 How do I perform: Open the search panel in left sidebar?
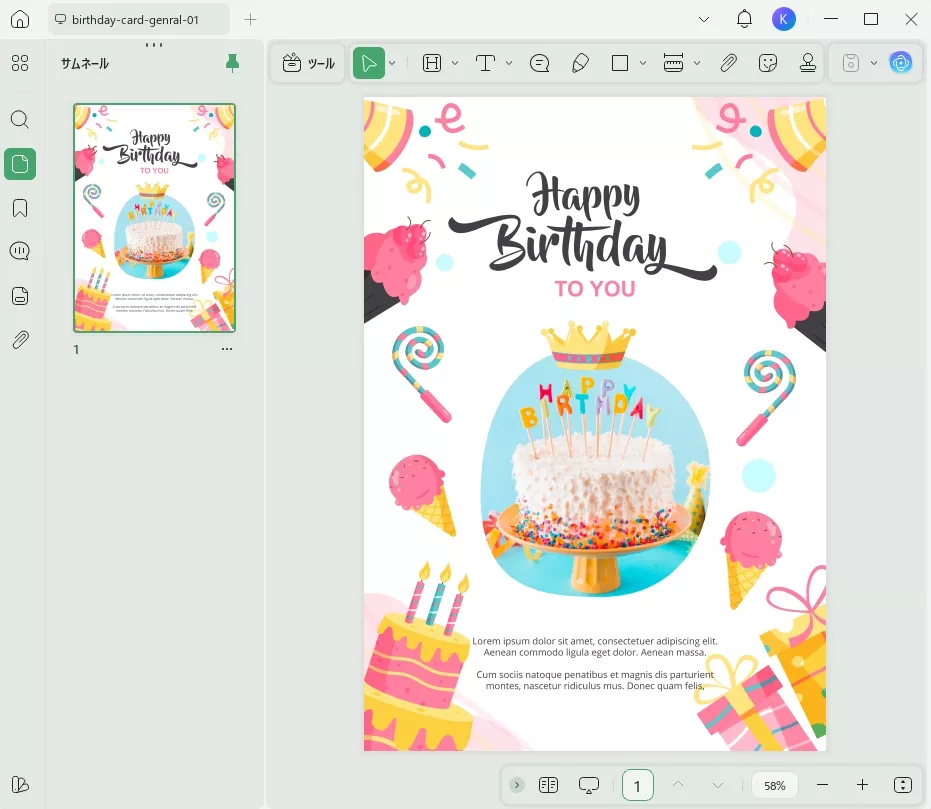pyautogui.click(x=19, y=120)
